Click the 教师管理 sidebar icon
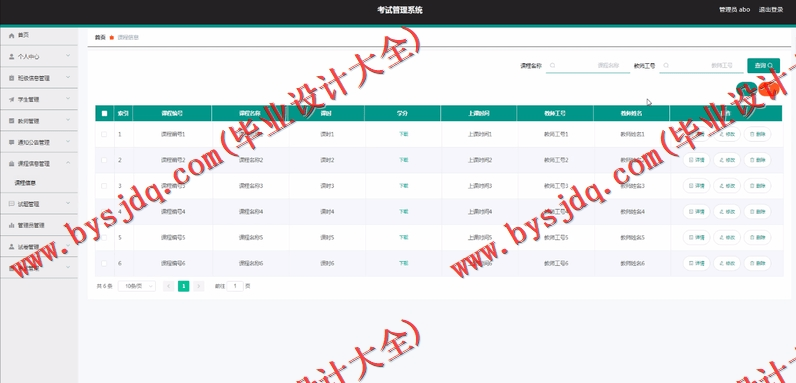The width and height of the screenshot is (796, 383). point(12,121)
